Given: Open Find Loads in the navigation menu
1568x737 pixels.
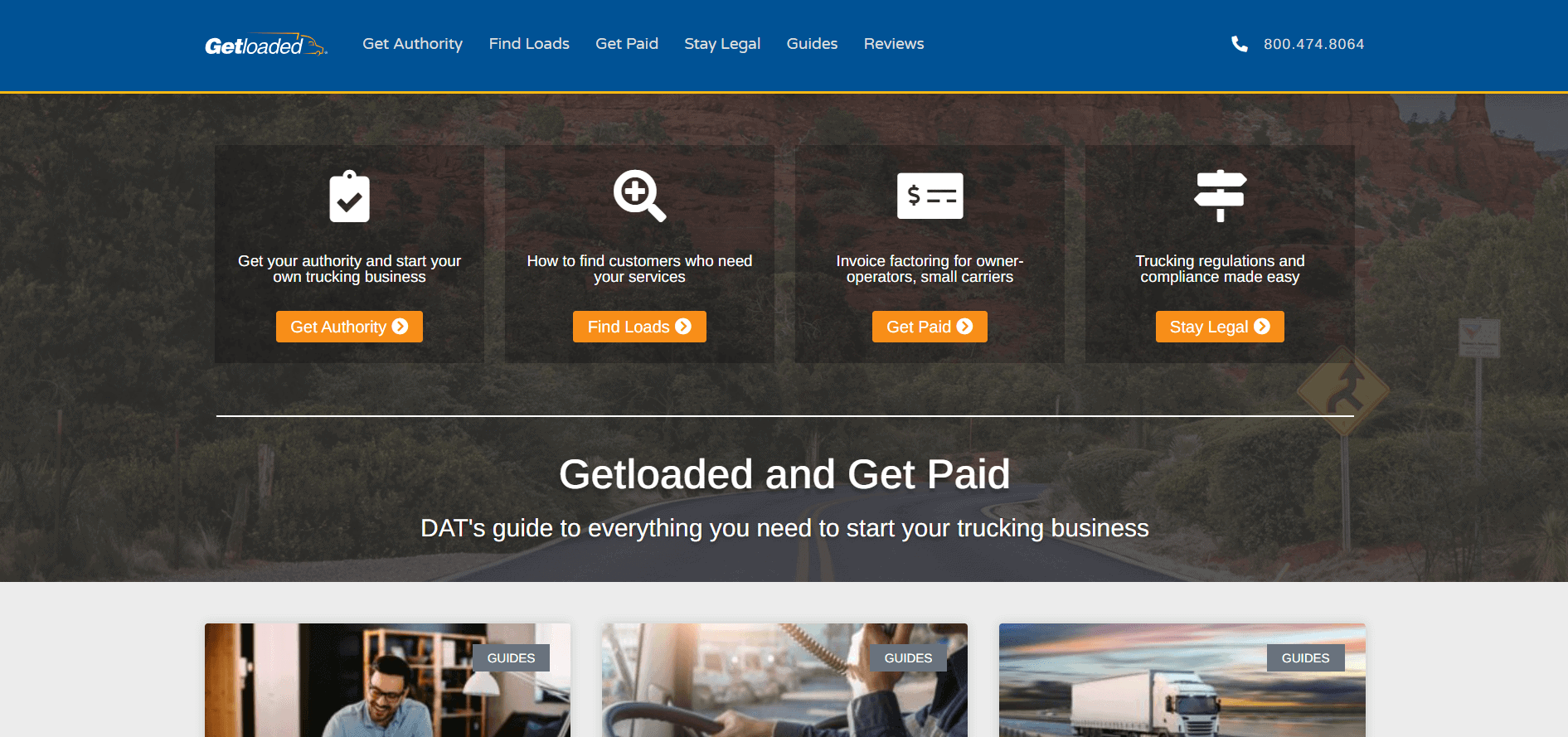Looking at the screenshot, I should 529,44.
